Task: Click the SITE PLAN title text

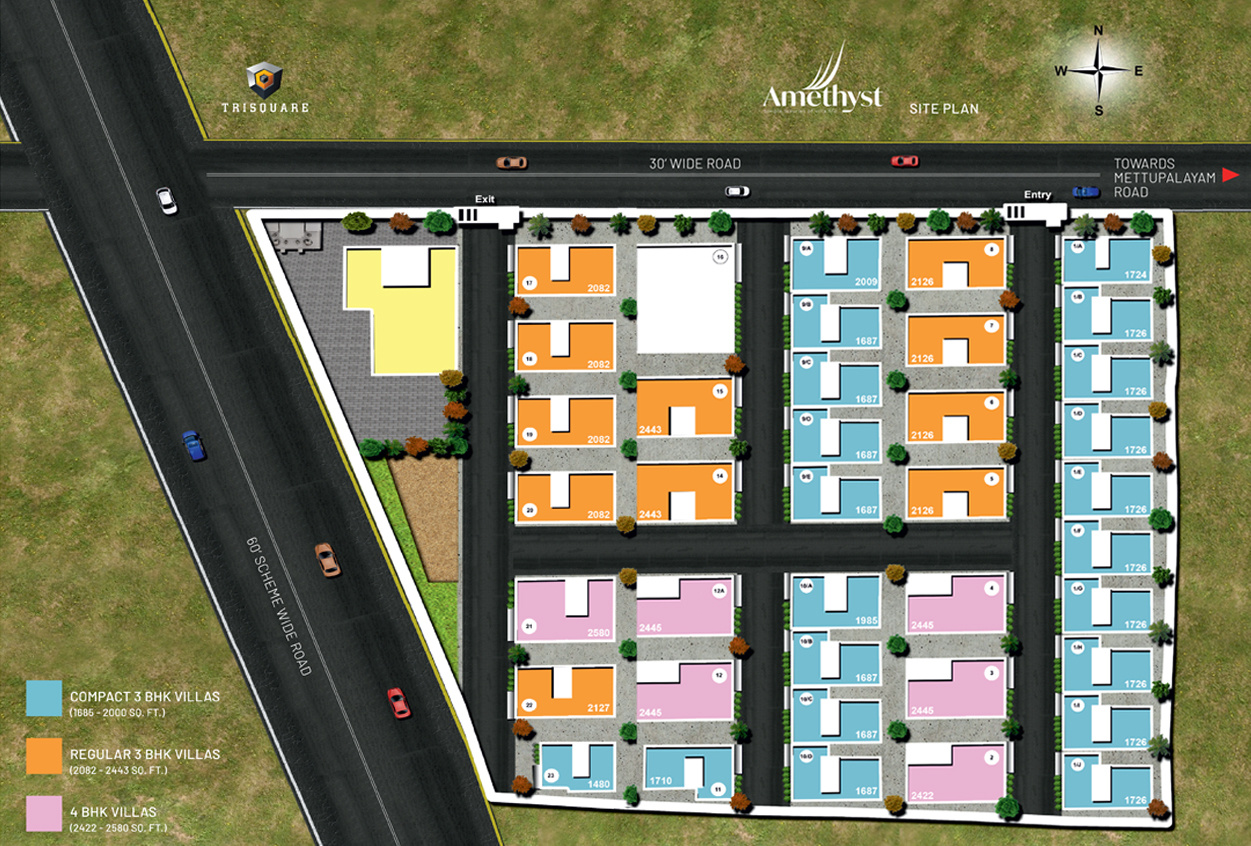Action: (944, 108)
